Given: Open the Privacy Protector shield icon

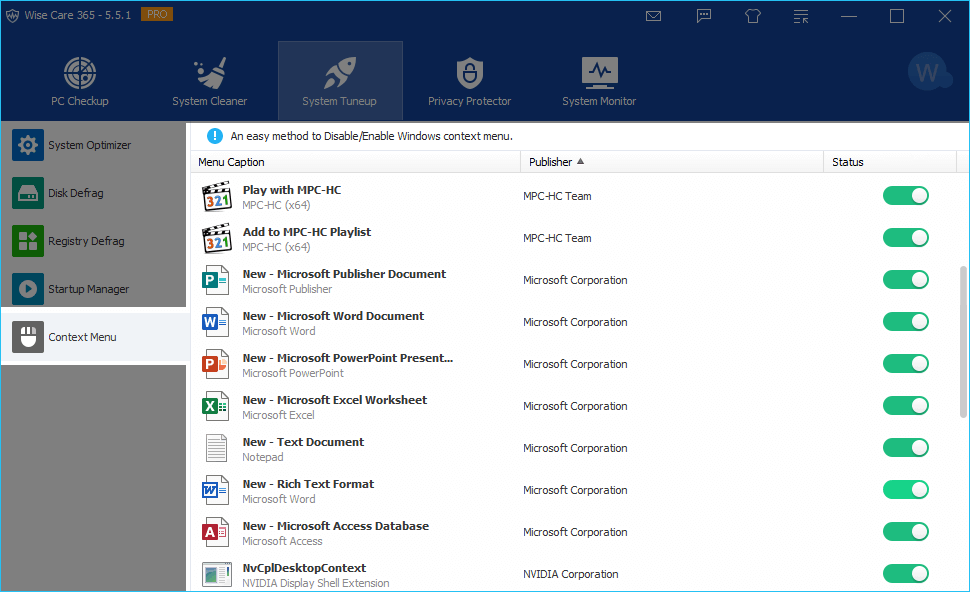Looking at the screenshot, I should point(470,73).
